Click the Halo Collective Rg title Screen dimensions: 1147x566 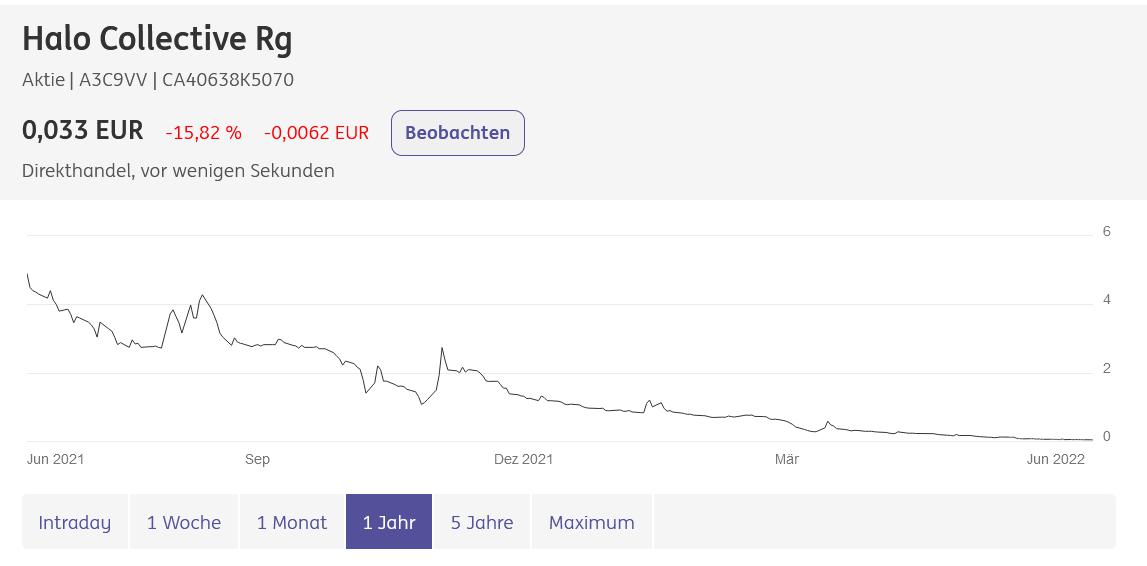pyautogui.click(x=157, y=39)
